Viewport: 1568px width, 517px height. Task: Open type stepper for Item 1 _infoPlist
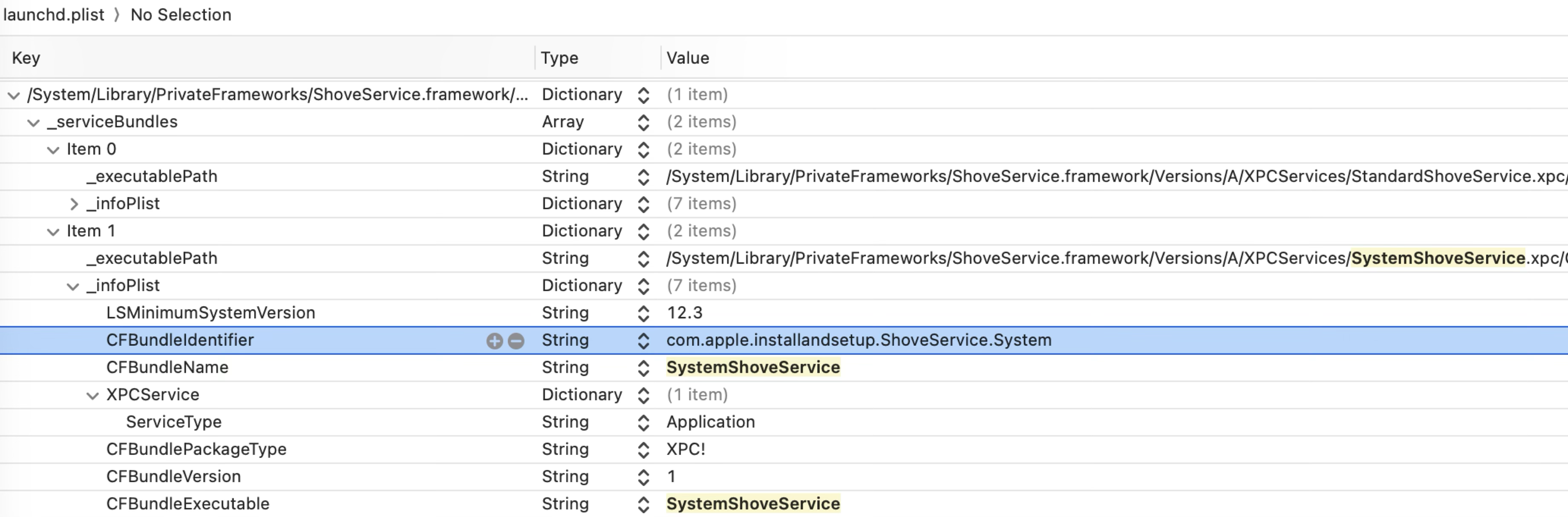pos(643,286)
